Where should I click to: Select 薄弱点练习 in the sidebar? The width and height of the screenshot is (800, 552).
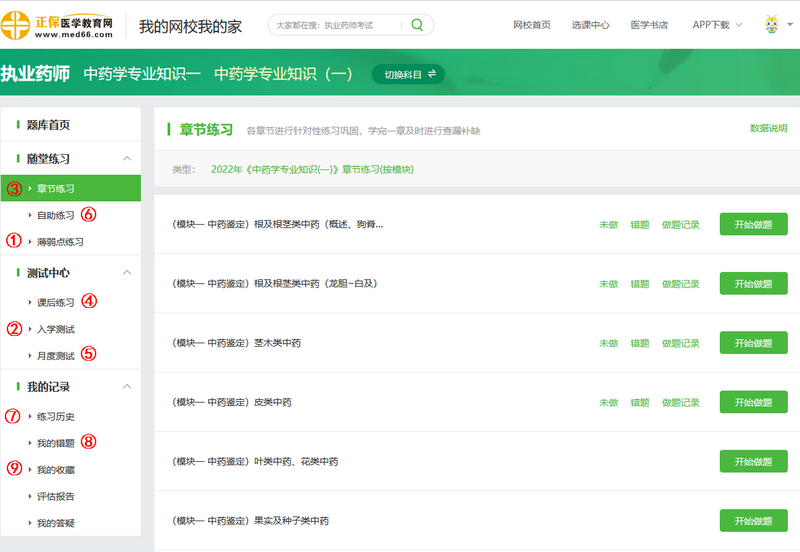coord(60,242)
